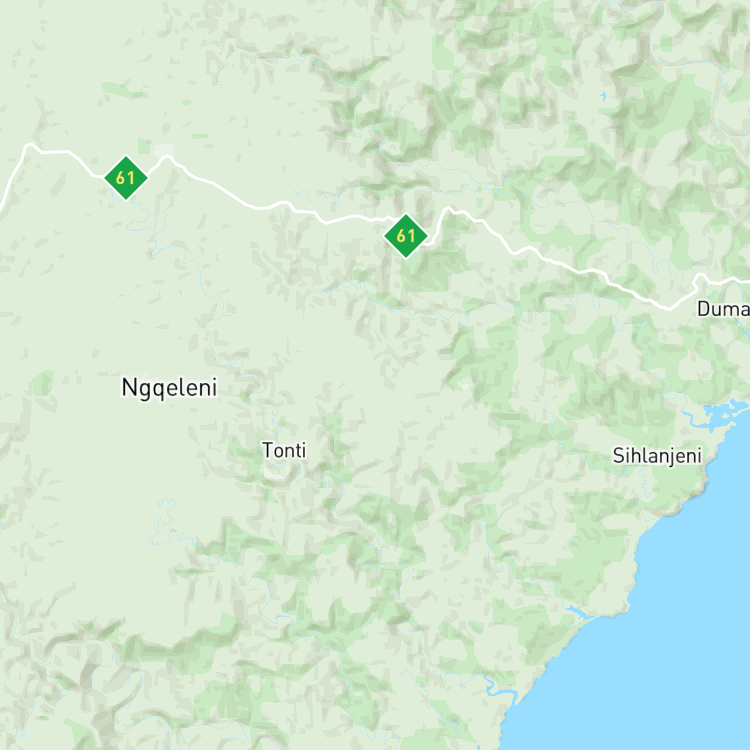Screen dimensions: 750x750
Task: Open the Sihlanjeni place label
Action: click(657, 456)
